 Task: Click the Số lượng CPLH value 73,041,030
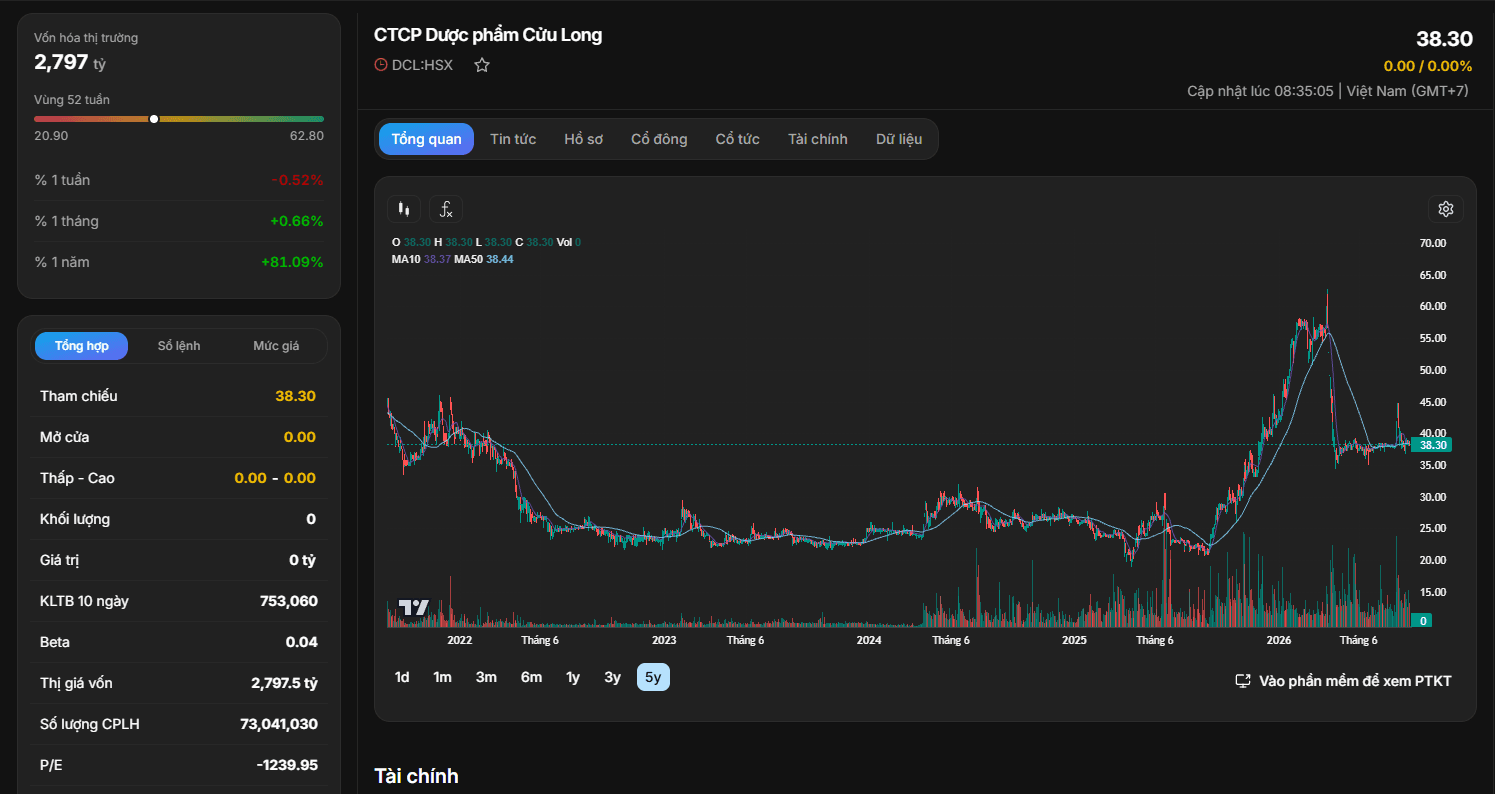coord(279,724)
